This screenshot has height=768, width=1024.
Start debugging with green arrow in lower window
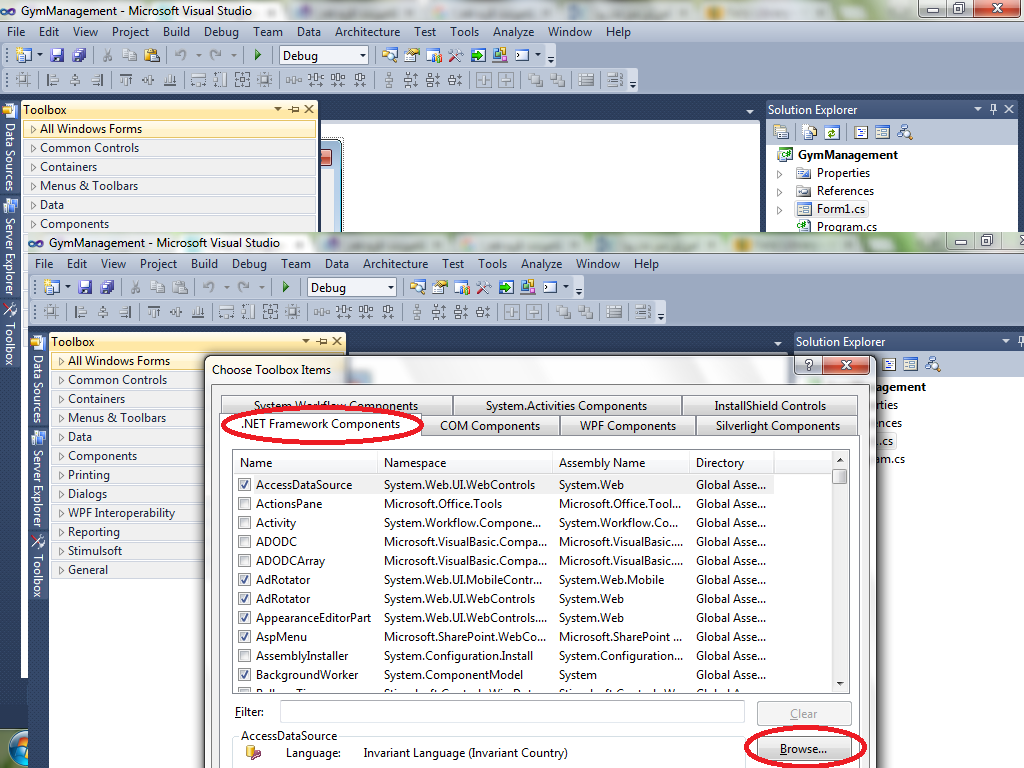point(285,287)
